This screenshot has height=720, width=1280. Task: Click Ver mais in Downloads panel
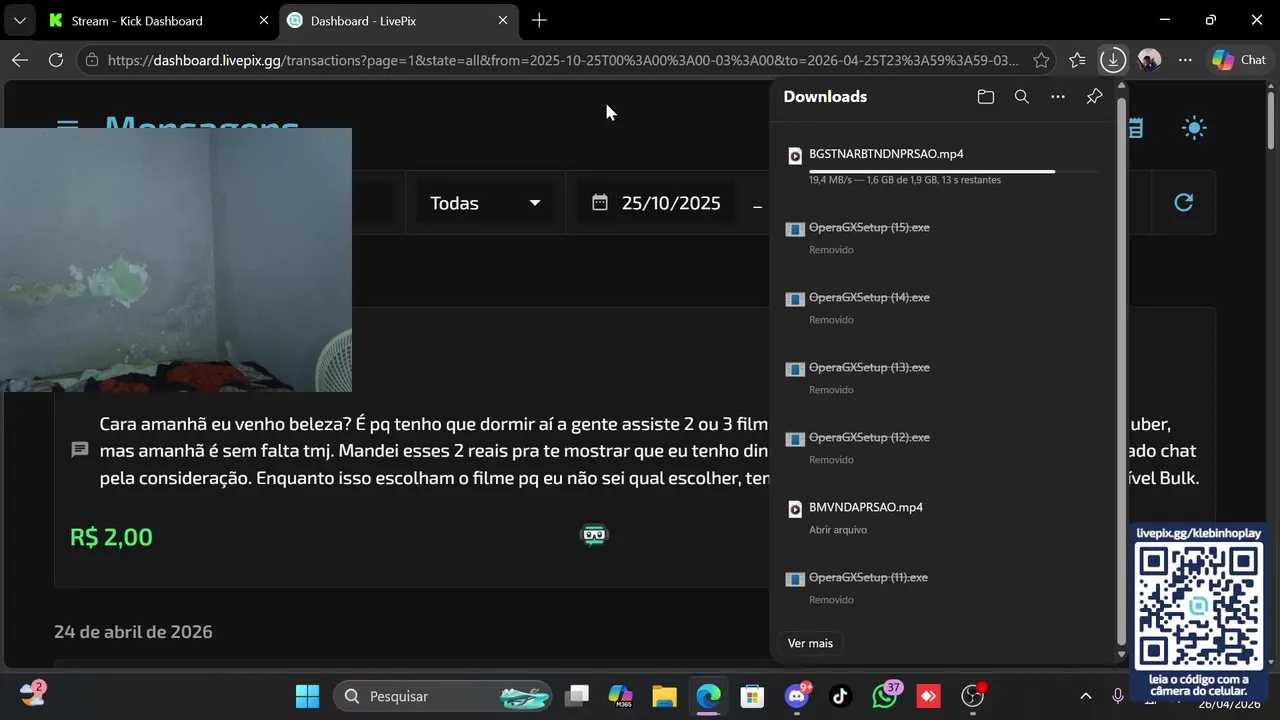(810, 643)
